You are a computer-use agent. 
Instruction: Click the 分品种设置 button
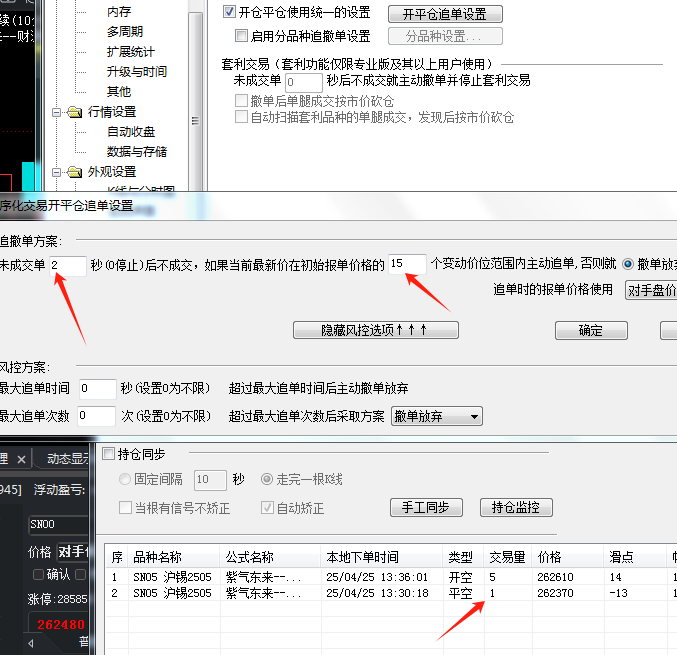(x=445, y=36)
